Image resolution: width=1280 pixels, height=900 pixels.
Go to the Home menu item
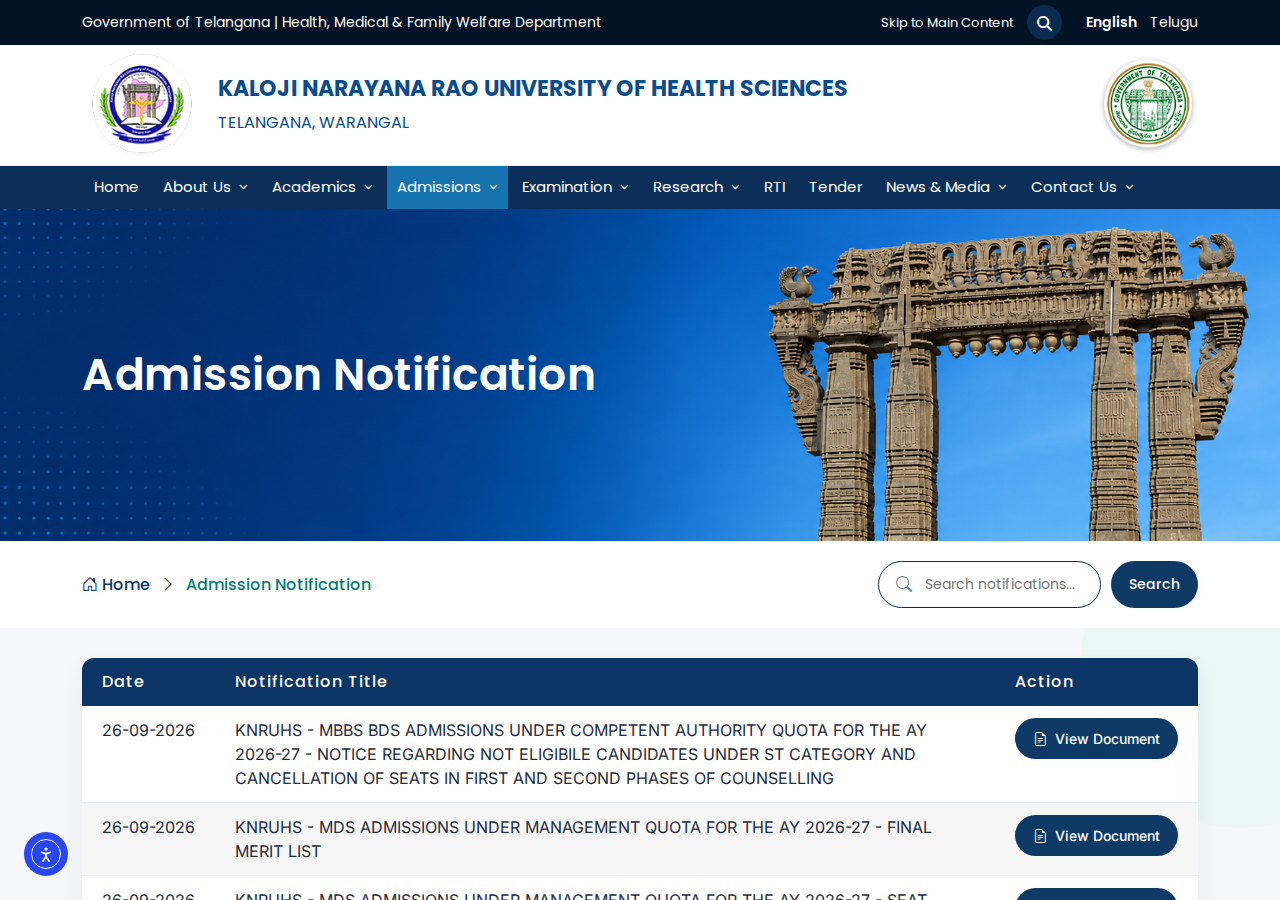coord(116,187)
